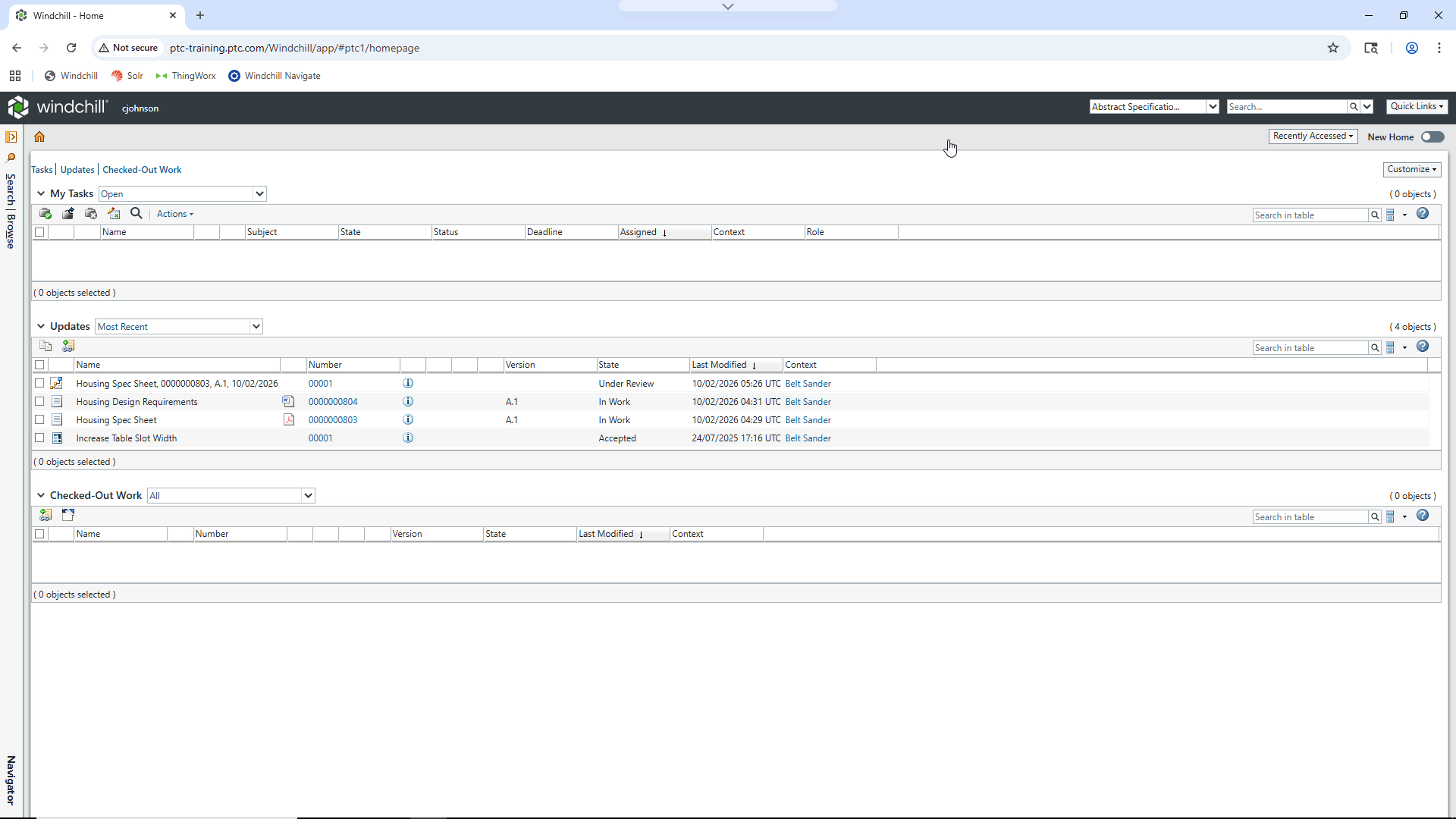
Task: Check the Housing Design Requirements row checkbox
Action: tap(39, 402)
